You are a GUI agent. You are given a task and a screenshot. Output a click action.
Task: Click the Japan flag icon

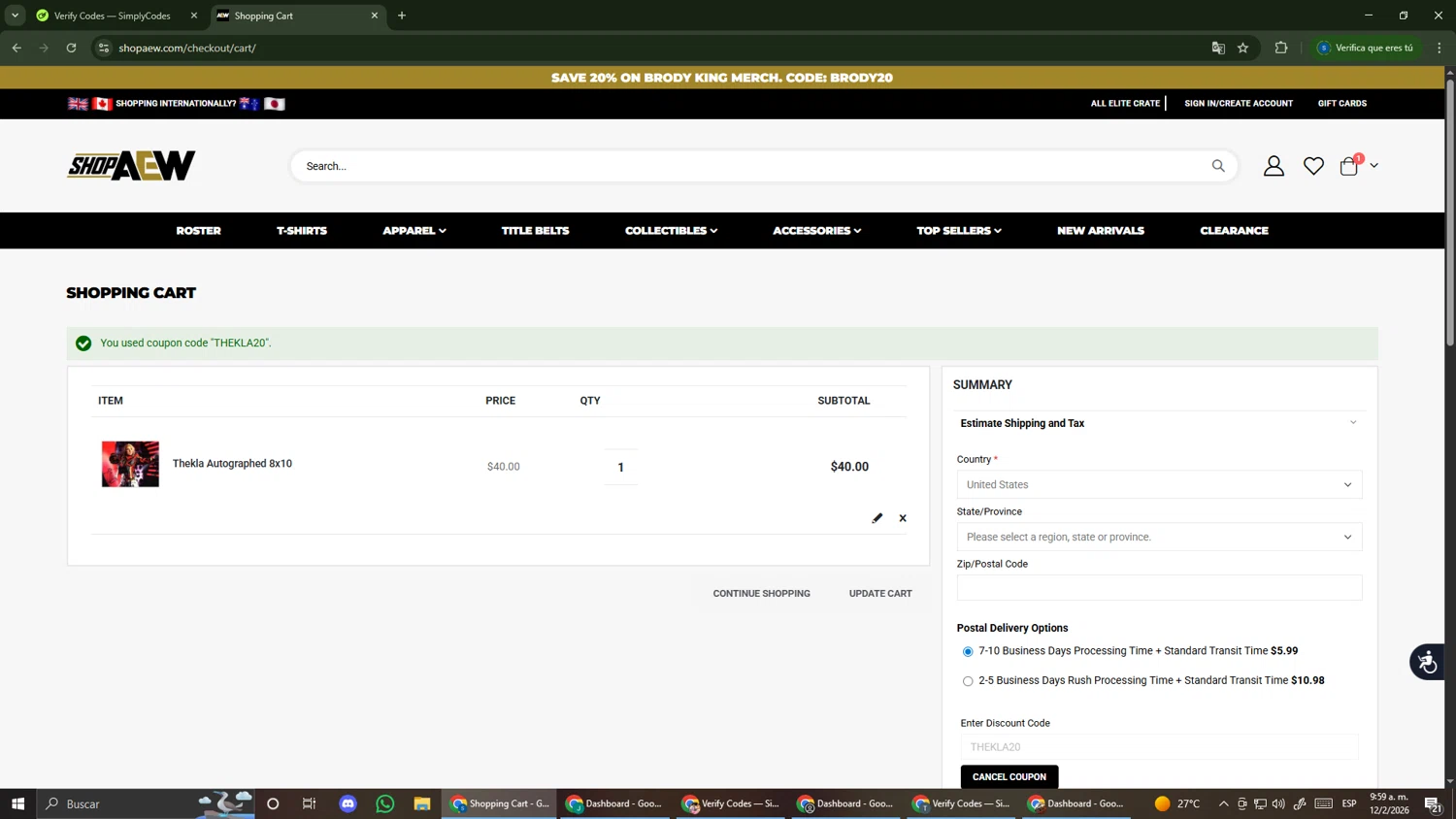(275, 104)
